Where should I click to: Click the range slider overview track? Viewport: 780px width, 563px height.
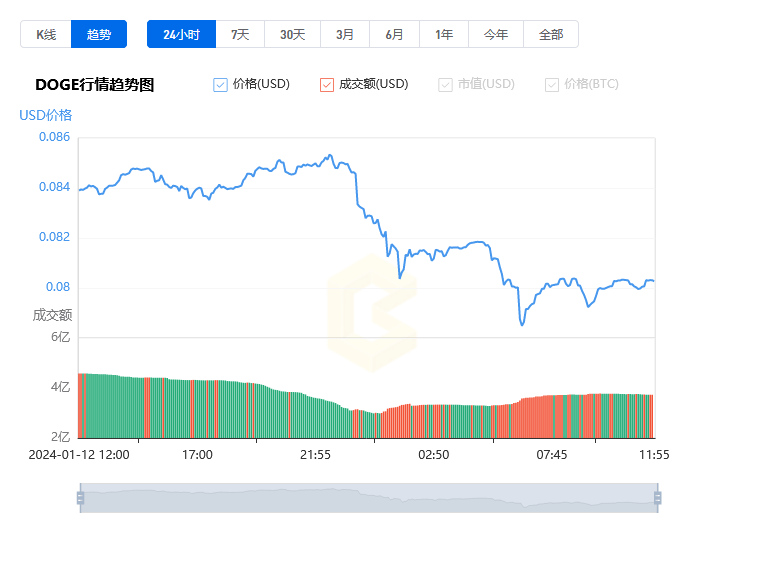coord(368,498)
